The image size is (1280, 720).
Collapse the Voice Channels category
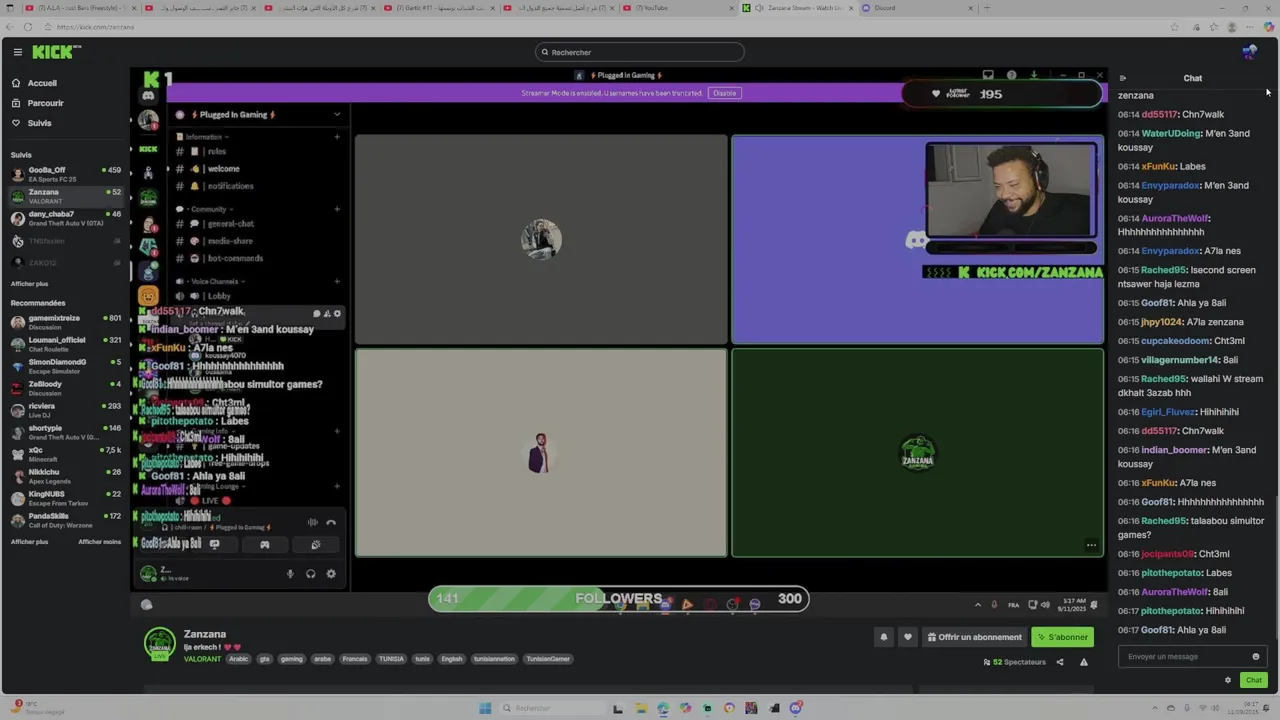tap(215, 281)
